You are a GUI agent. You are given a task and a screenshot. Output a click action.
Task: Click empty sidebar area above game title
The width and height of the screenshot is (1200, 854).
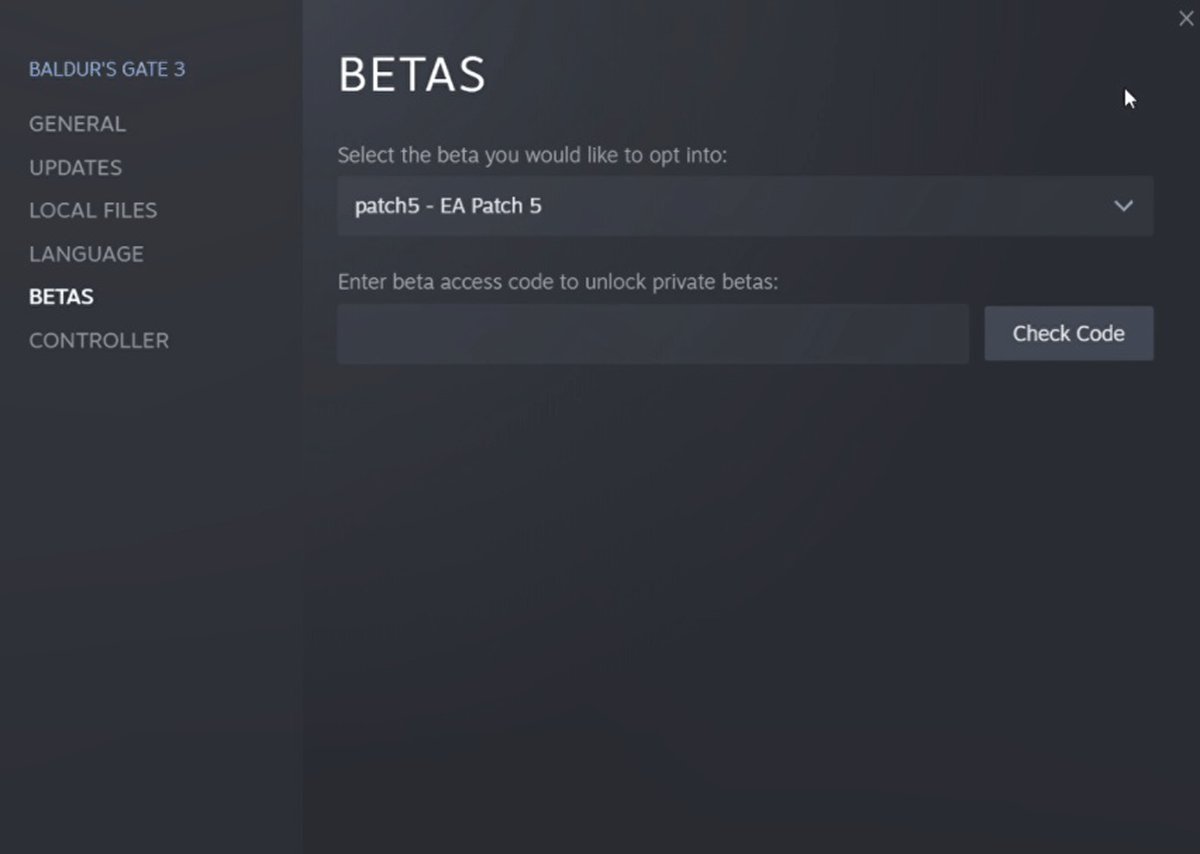150,25
